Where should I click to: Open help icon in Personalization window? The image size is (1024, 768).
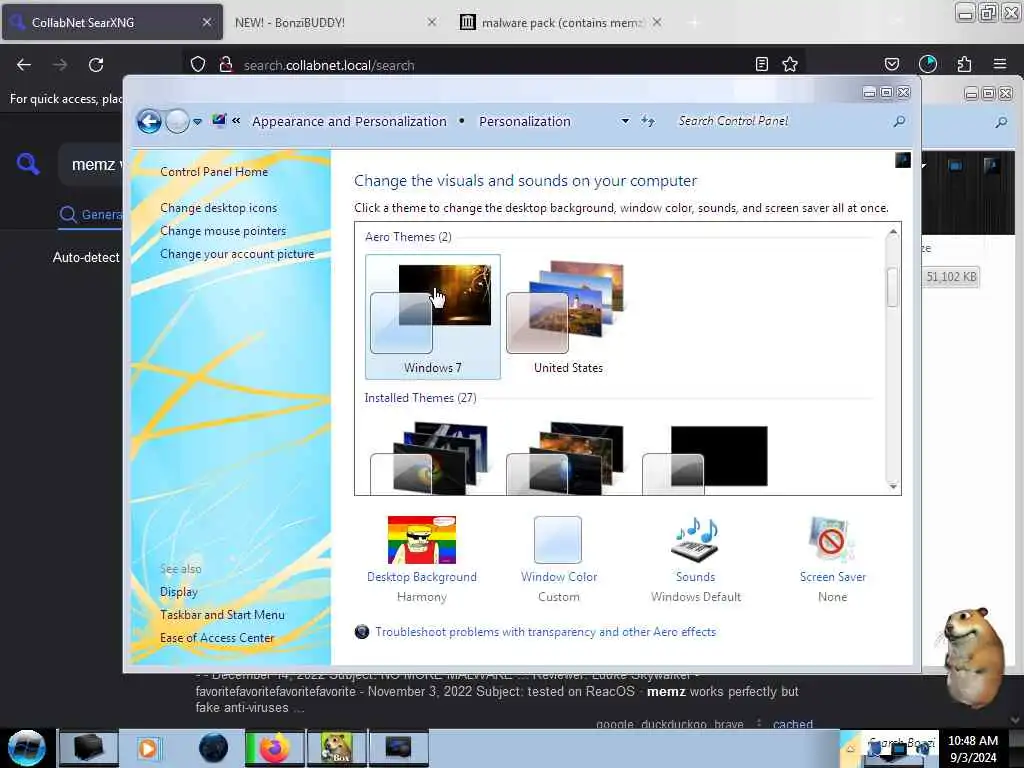click(903, 160)
